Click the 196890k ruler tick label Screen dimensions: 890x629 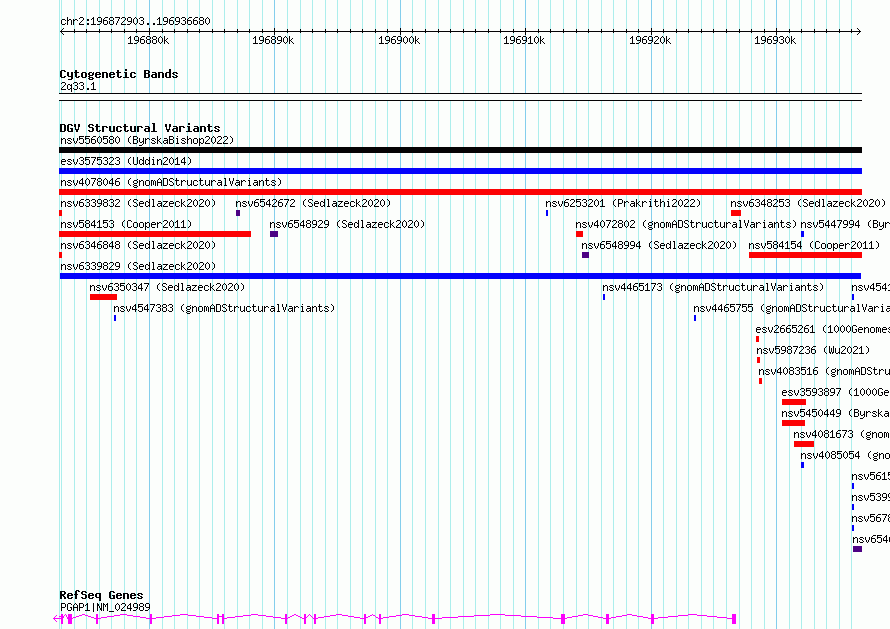(273, 40)
